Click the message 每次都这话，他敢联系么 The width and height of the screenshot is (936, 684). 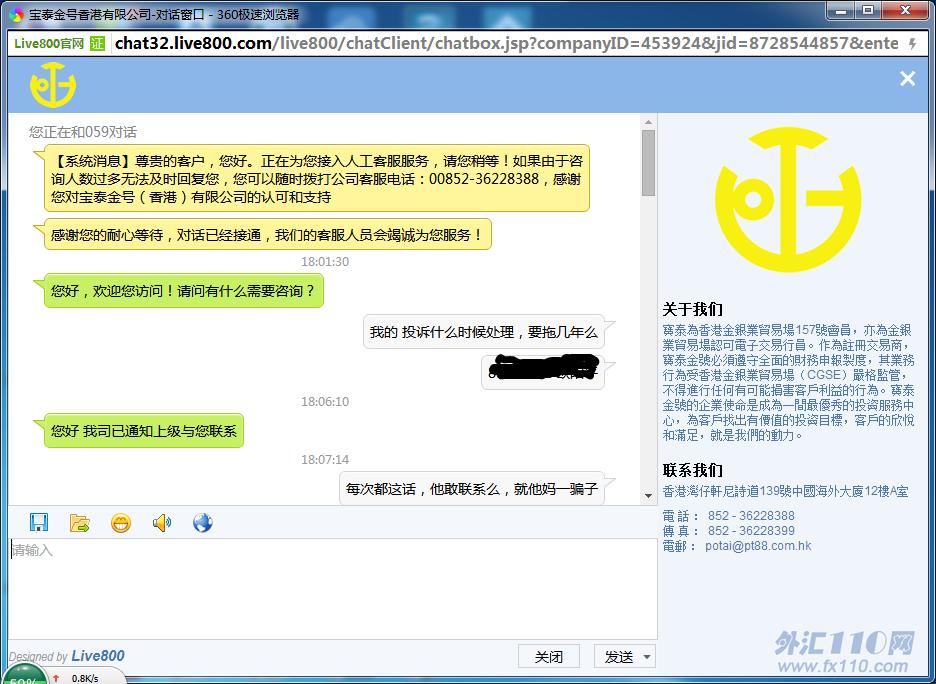[x=472, y=489]
